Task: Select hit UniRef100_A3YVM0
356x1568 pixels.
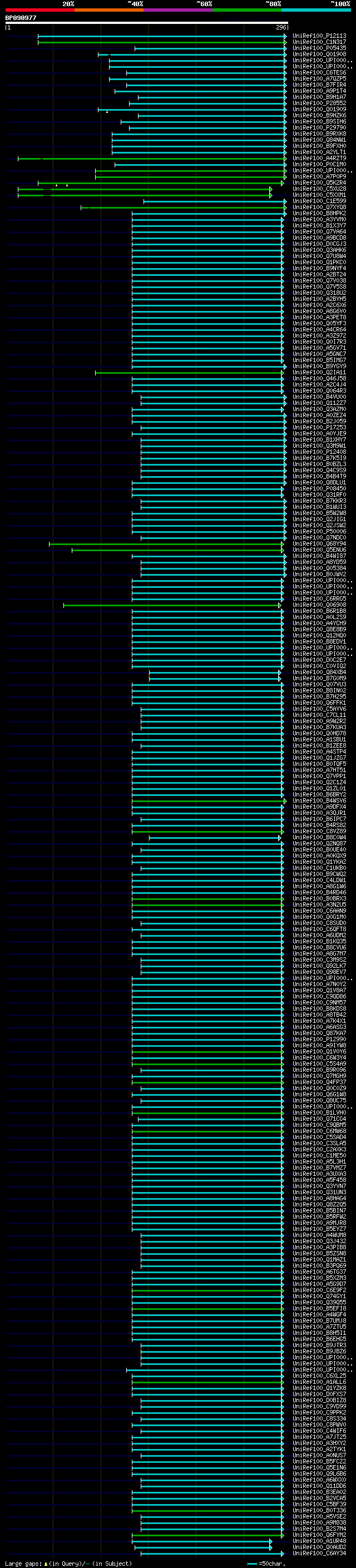Action: [x=319, y=219]
